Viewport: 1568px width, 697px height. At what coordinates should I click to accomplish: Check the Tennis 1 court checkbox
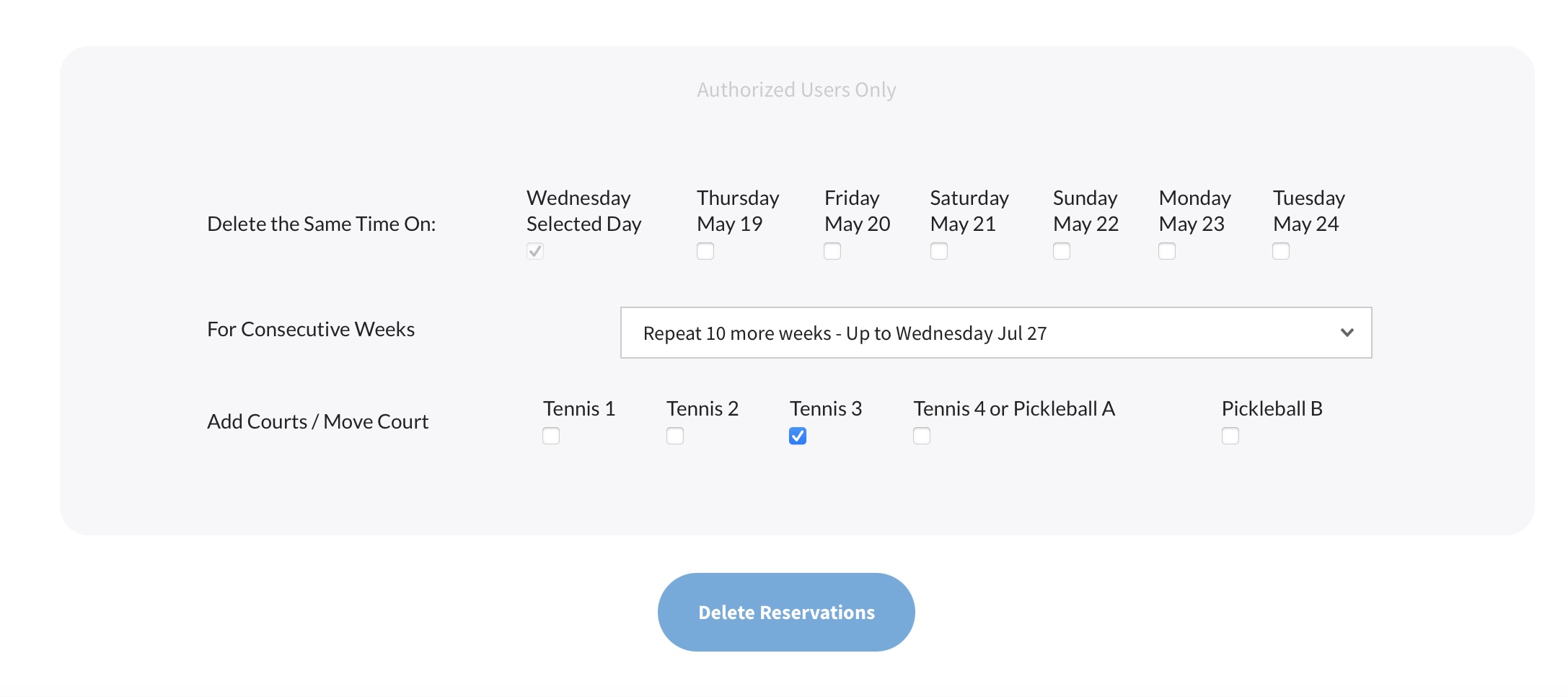click(551, 436)
